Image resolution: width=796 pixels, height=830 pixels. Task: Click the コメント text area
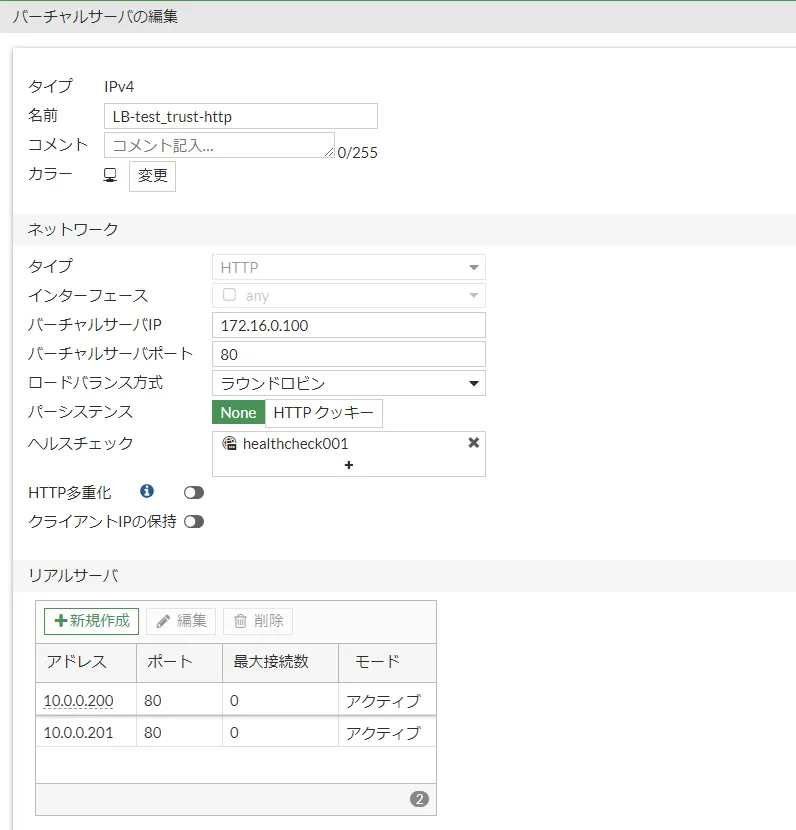(219, 145)
